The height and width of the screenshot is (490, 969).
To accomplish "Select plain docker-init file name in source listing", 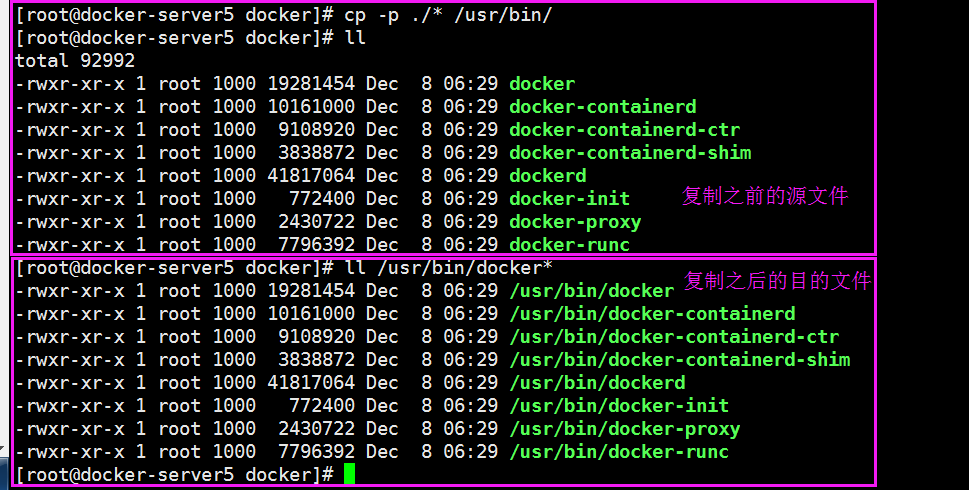I will click(x=569, y=199).
